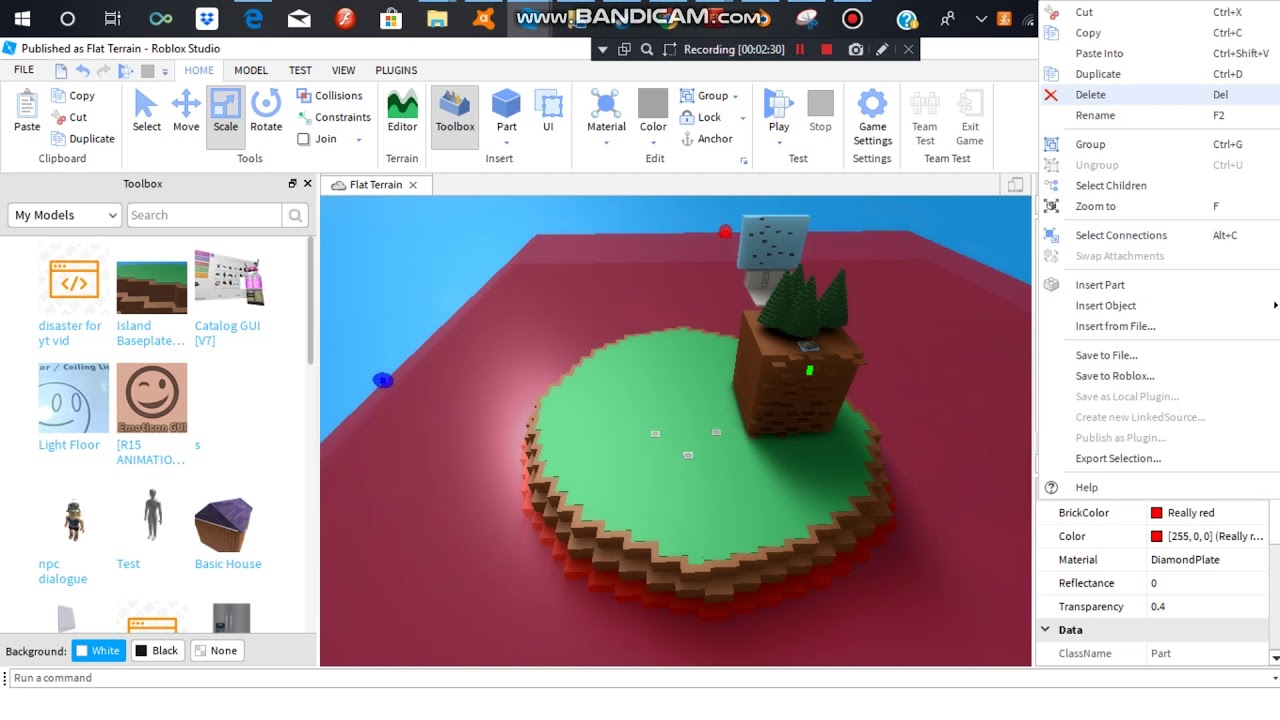Toggle Collisions in Tools group
This screenshot has width=1280, height=720.
(330, 96)
